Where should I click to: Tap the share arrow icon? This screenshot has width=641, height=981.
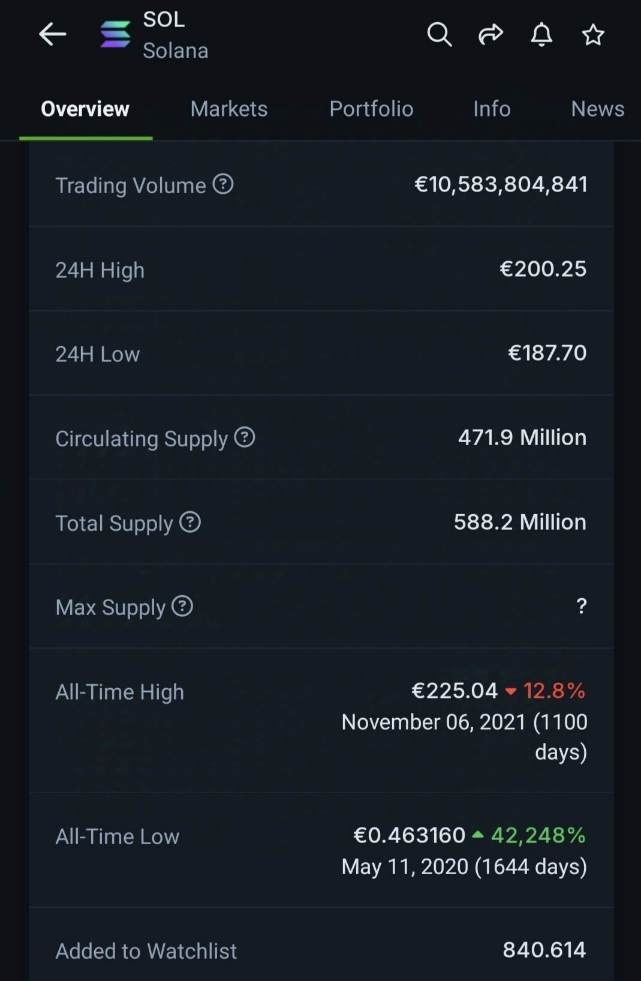490,34
